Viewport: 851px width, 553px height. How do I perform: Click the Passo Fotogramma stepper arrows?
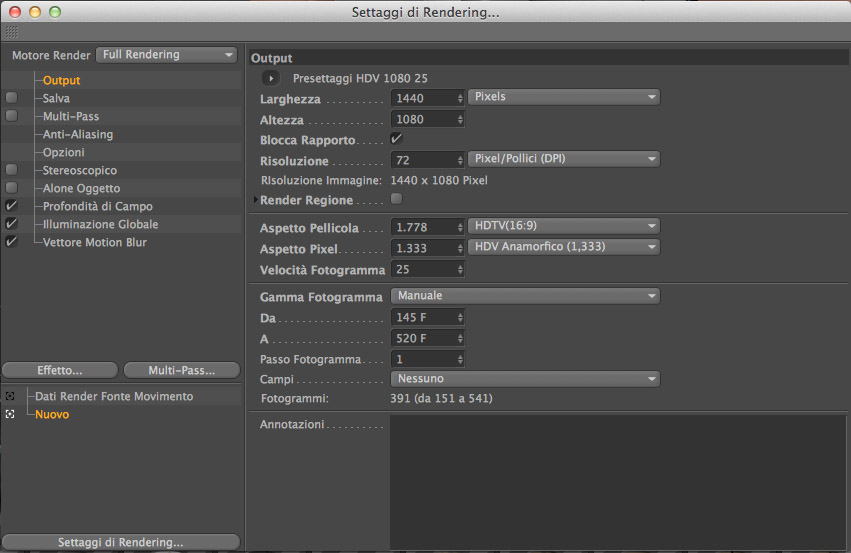(460, 359)
